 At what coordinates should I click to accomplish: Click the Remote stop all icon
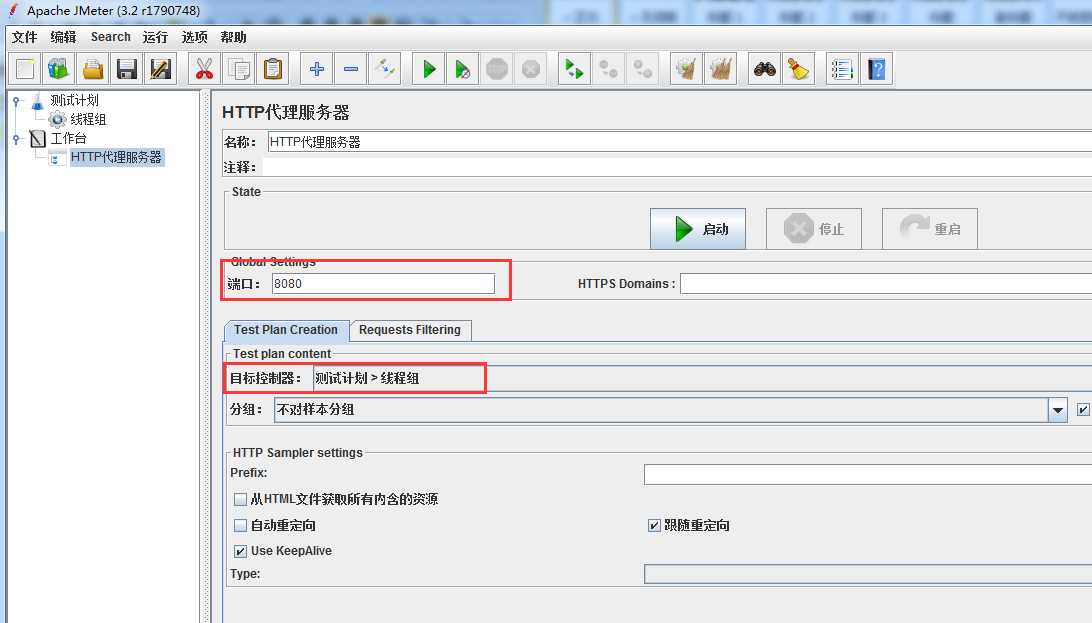pos(609,69)
